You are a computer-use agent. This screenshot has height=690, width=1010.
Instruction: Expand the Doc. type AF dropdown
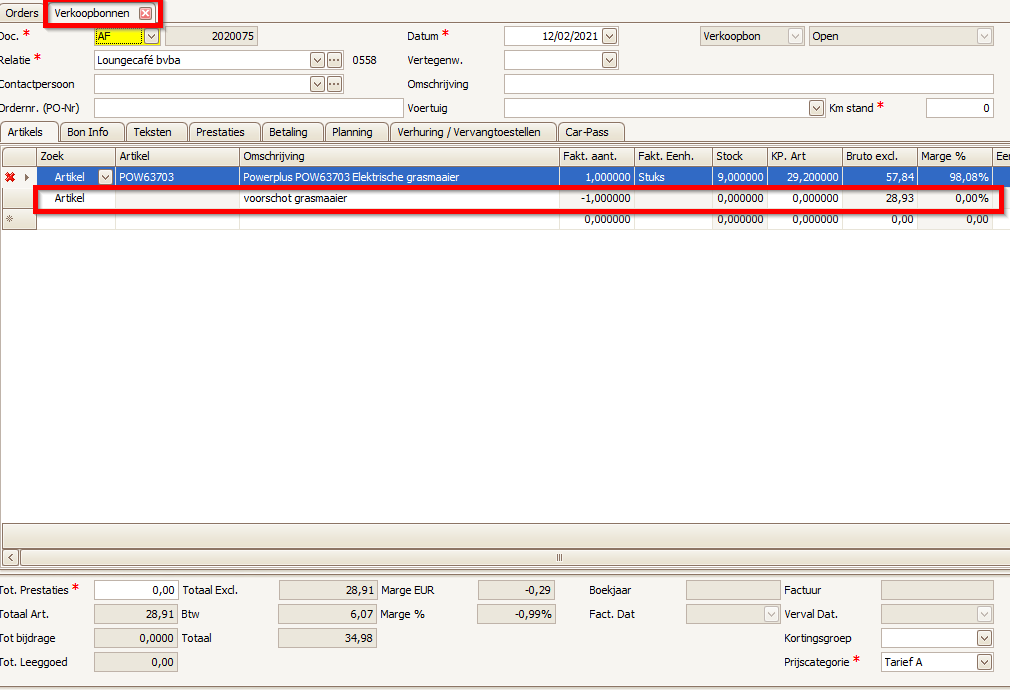click(151, 37)
